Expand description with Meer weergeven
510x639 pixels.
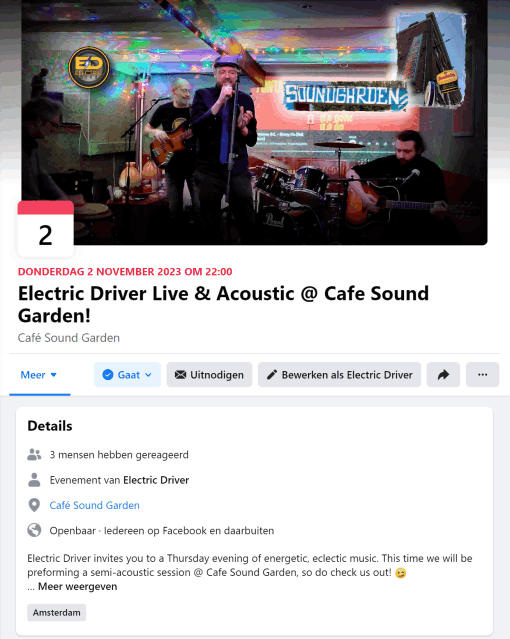[77, 586]
